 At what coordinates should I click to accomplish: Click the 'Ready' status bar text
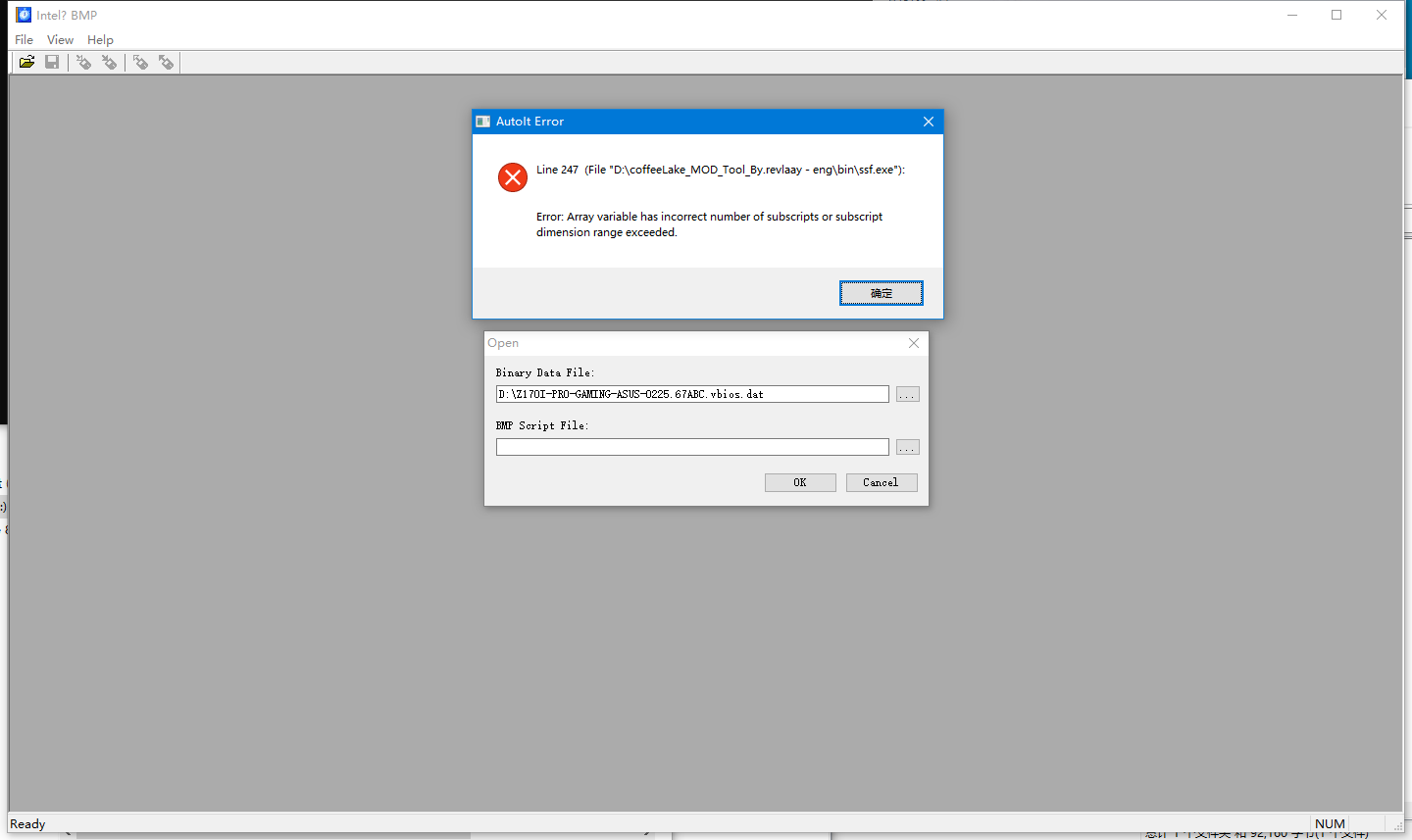pos(27,824)
